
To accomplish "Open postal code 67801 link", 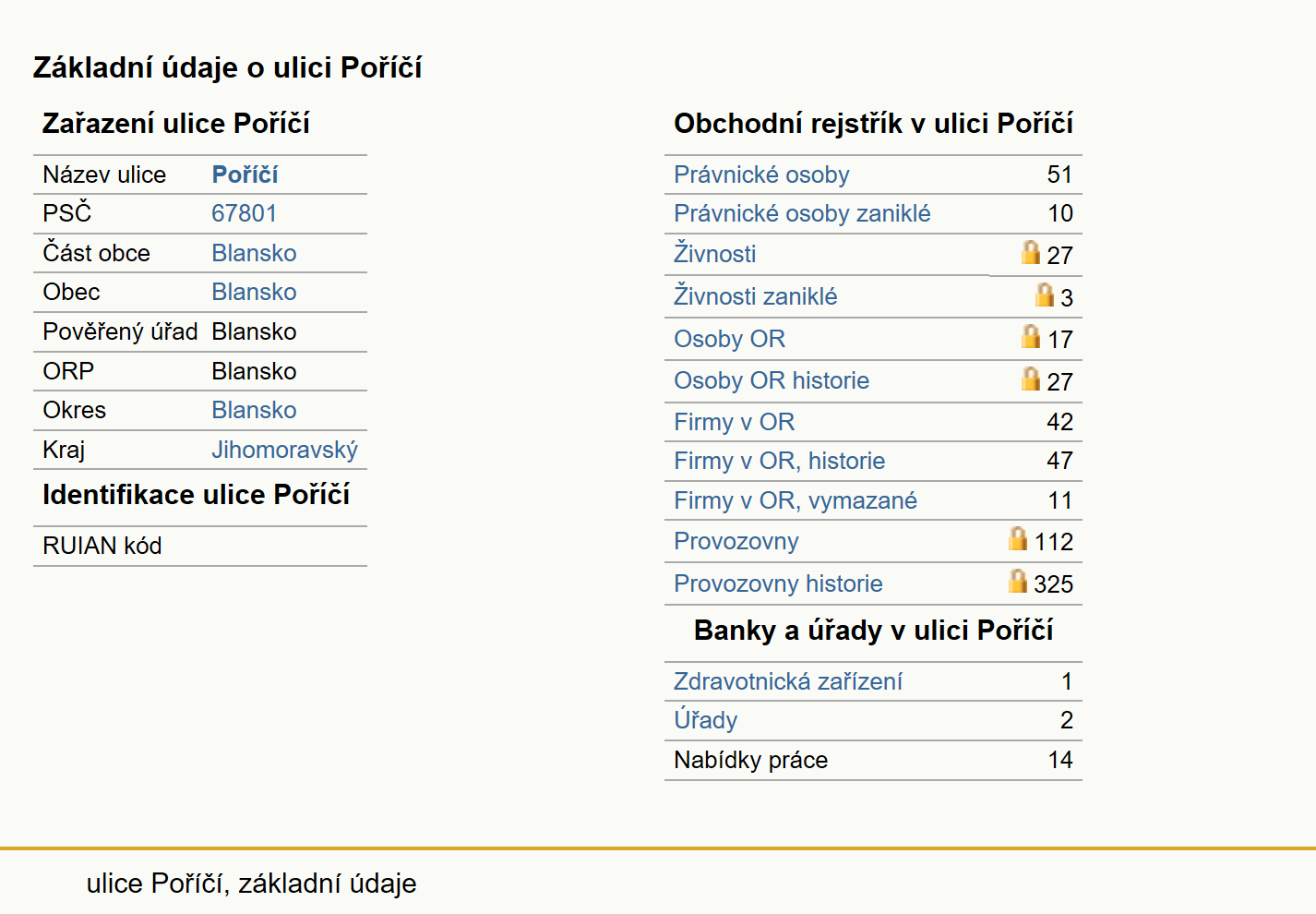I will tap(244, 213).
